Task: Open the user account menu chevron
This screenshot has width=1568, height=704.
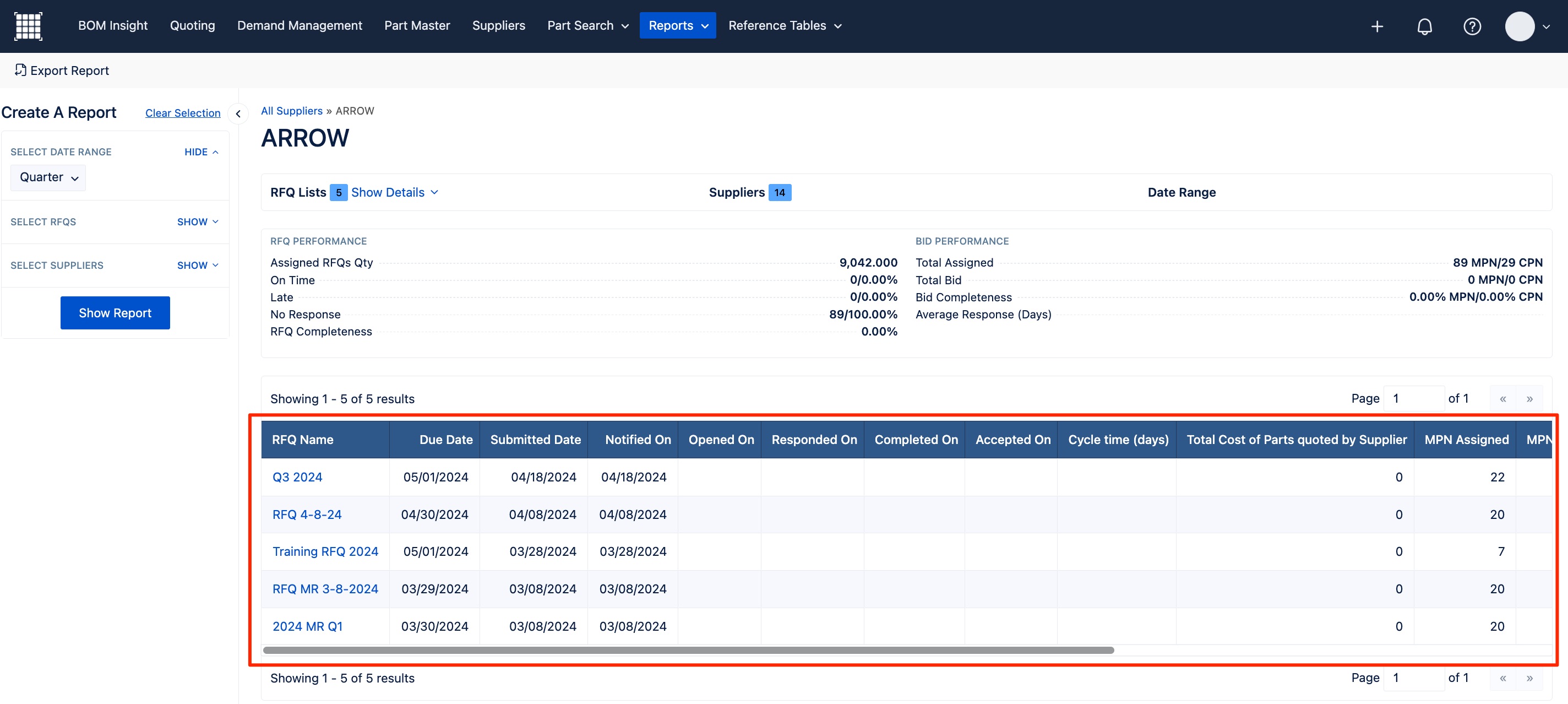Action: [x=1546, y=27]
